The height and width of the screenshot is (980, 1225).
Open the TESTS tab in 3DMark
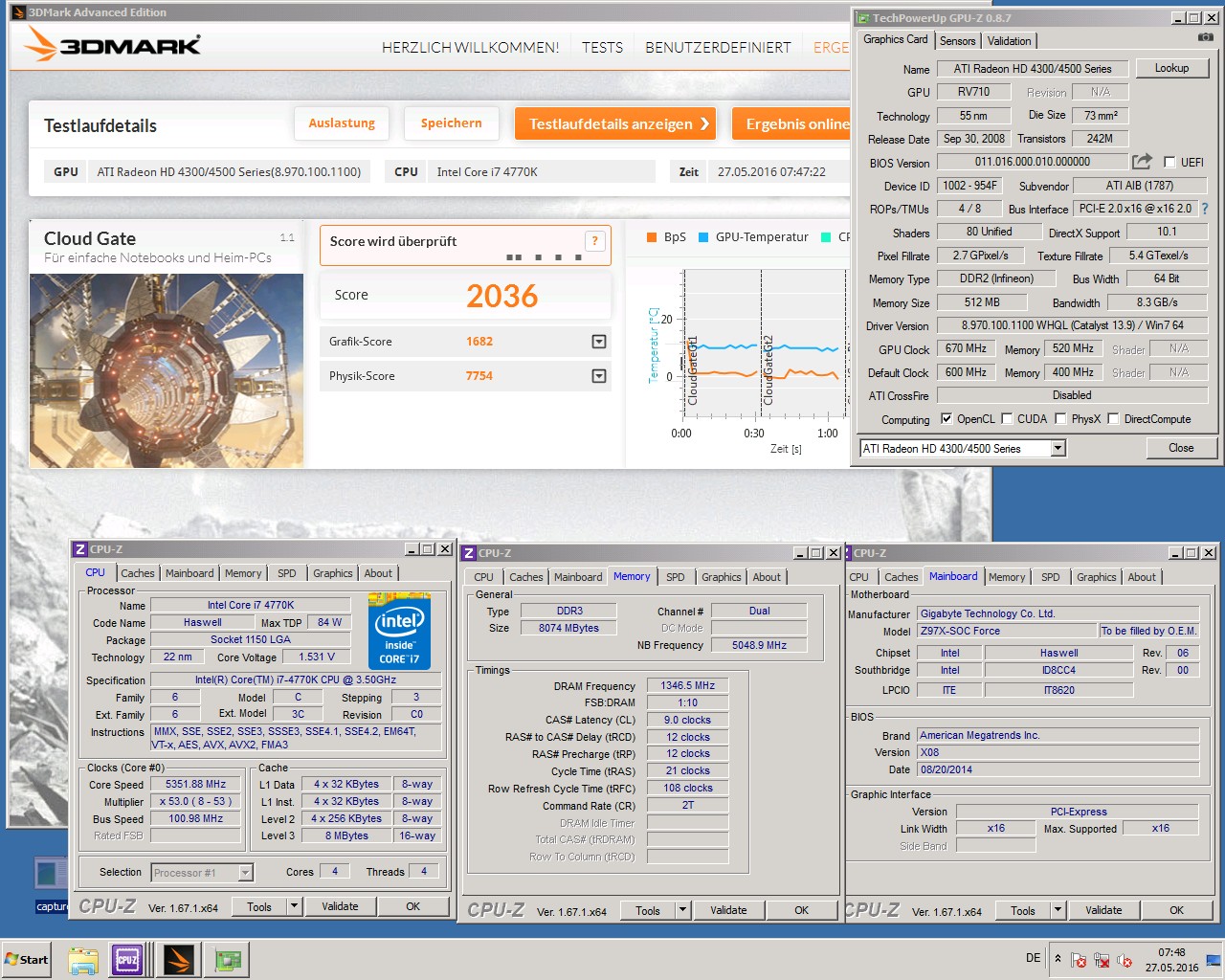click(602, 47)
